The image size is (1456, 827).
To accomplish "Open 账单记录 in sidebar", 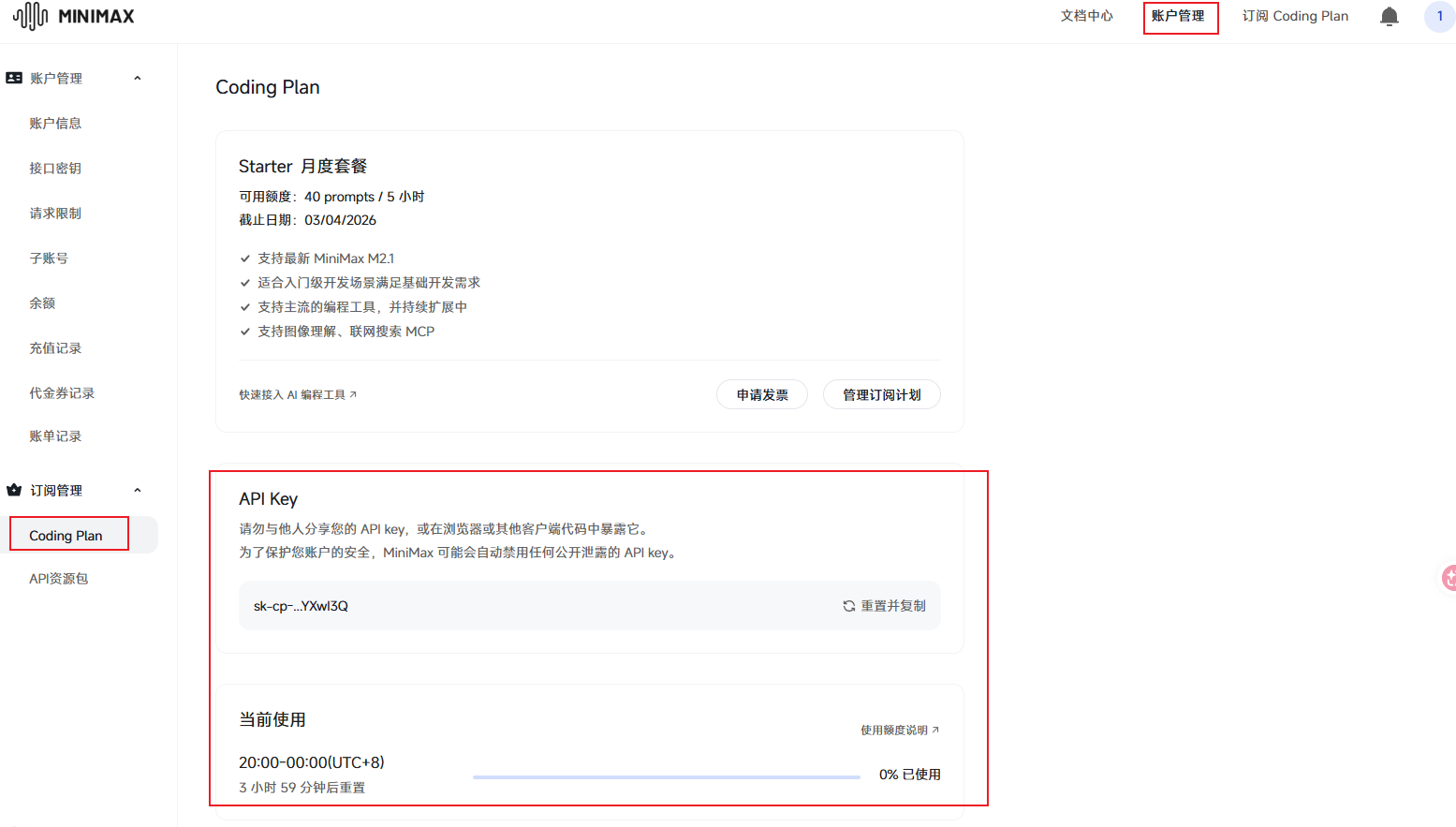I will 55,436.
